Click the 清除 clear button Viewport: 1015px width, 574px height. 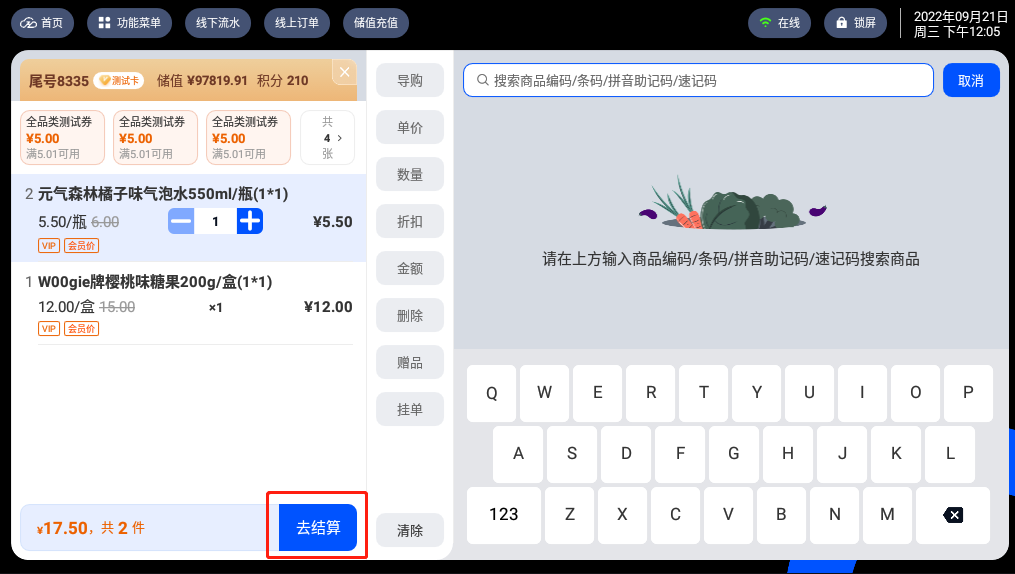click(410, 530)
